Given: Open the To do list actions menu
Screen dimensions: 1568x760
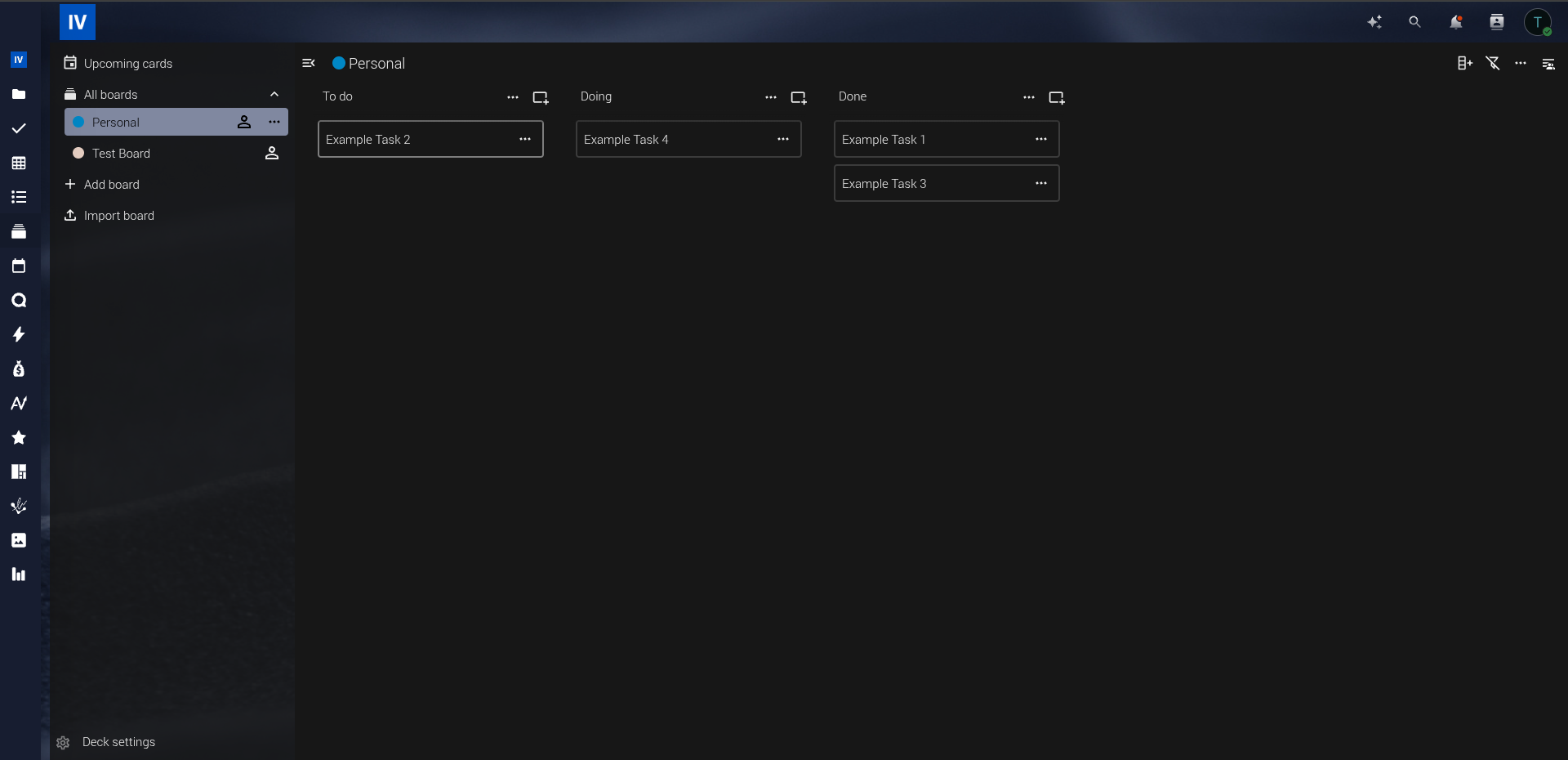Looking at the screenshot, I should [x=512, y=97].
